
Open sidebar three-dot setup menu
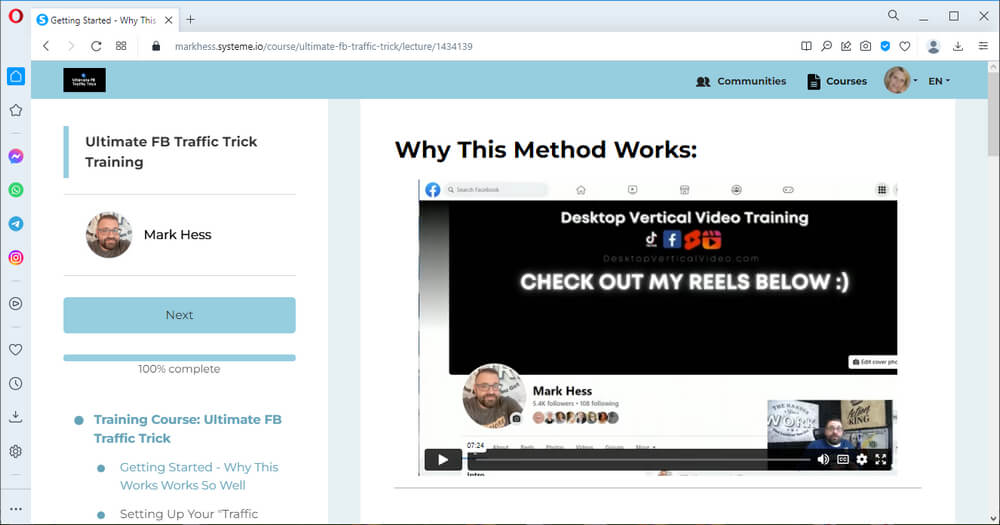(16, 508)
